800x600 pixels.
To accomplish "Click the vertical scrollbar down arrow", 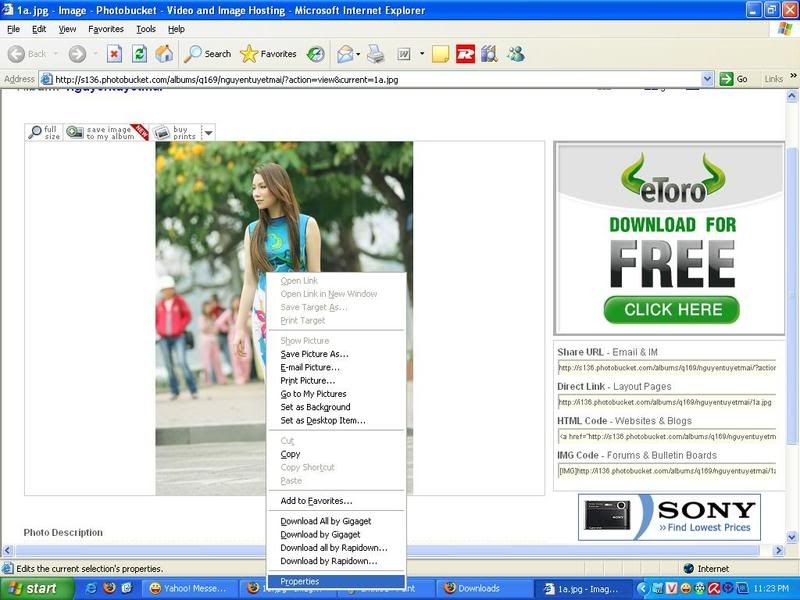I will point(792,537).
